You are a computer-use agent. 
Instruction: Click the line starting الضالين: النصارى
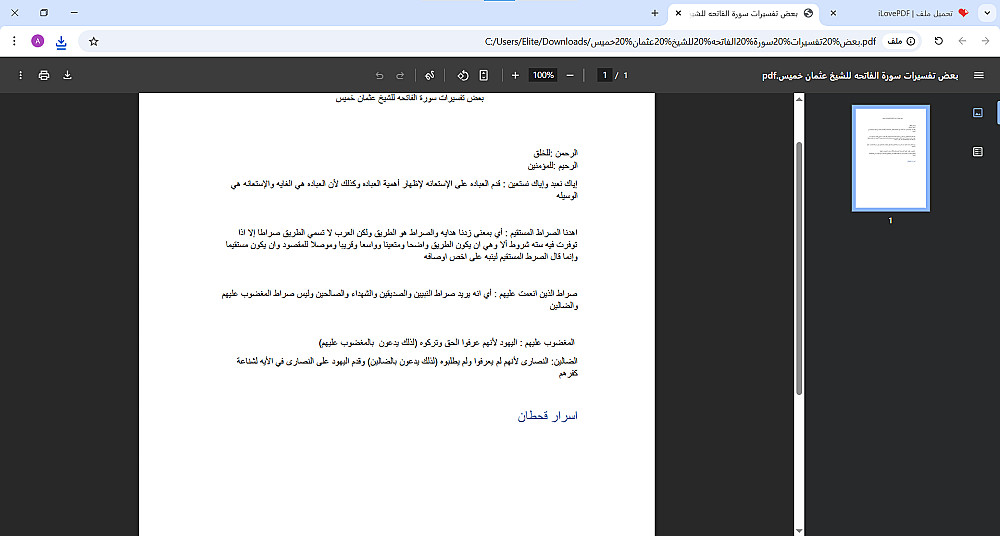[x=407, y=368]
